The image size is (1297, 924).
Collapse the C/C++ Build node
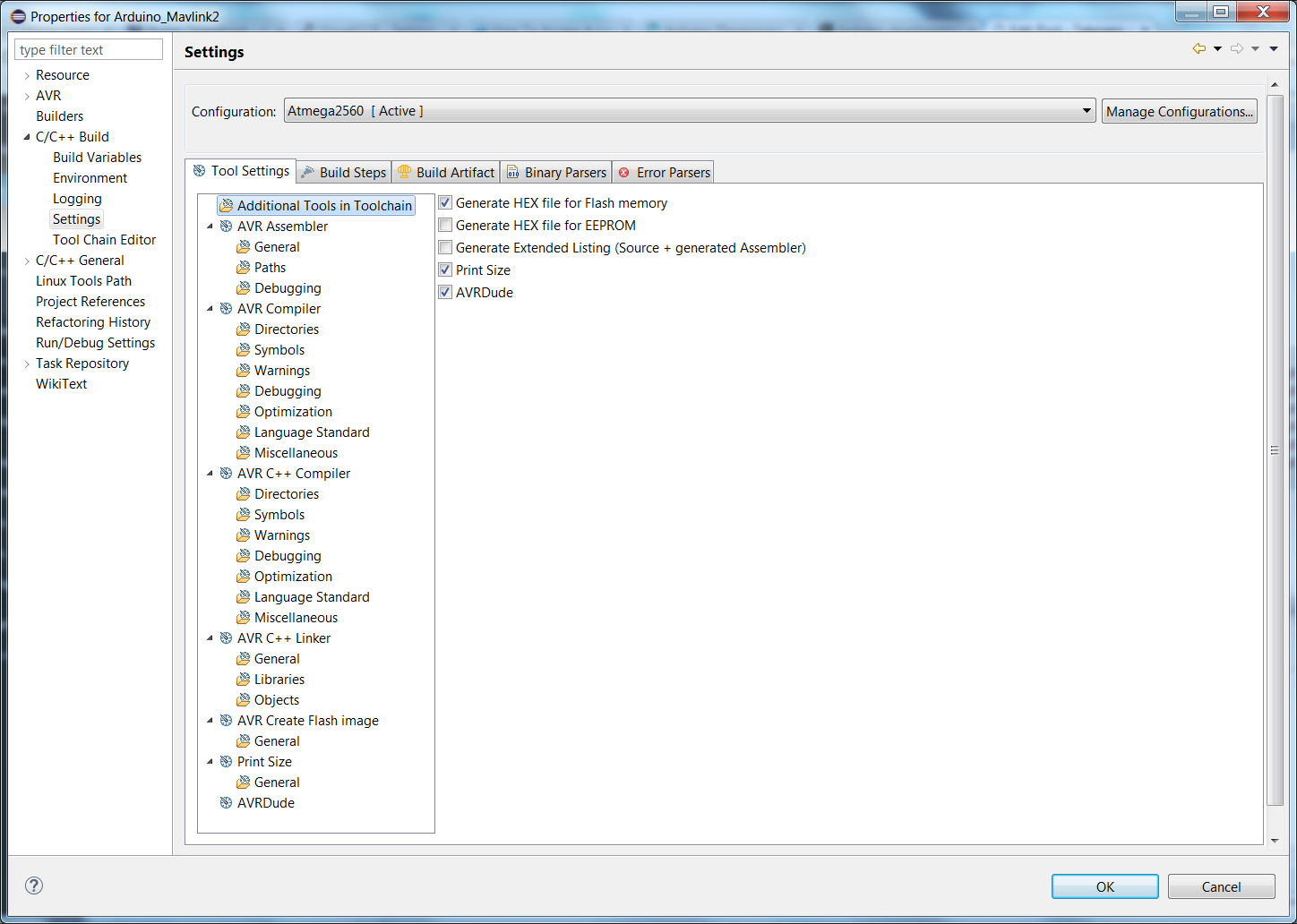tap(27, 137)
